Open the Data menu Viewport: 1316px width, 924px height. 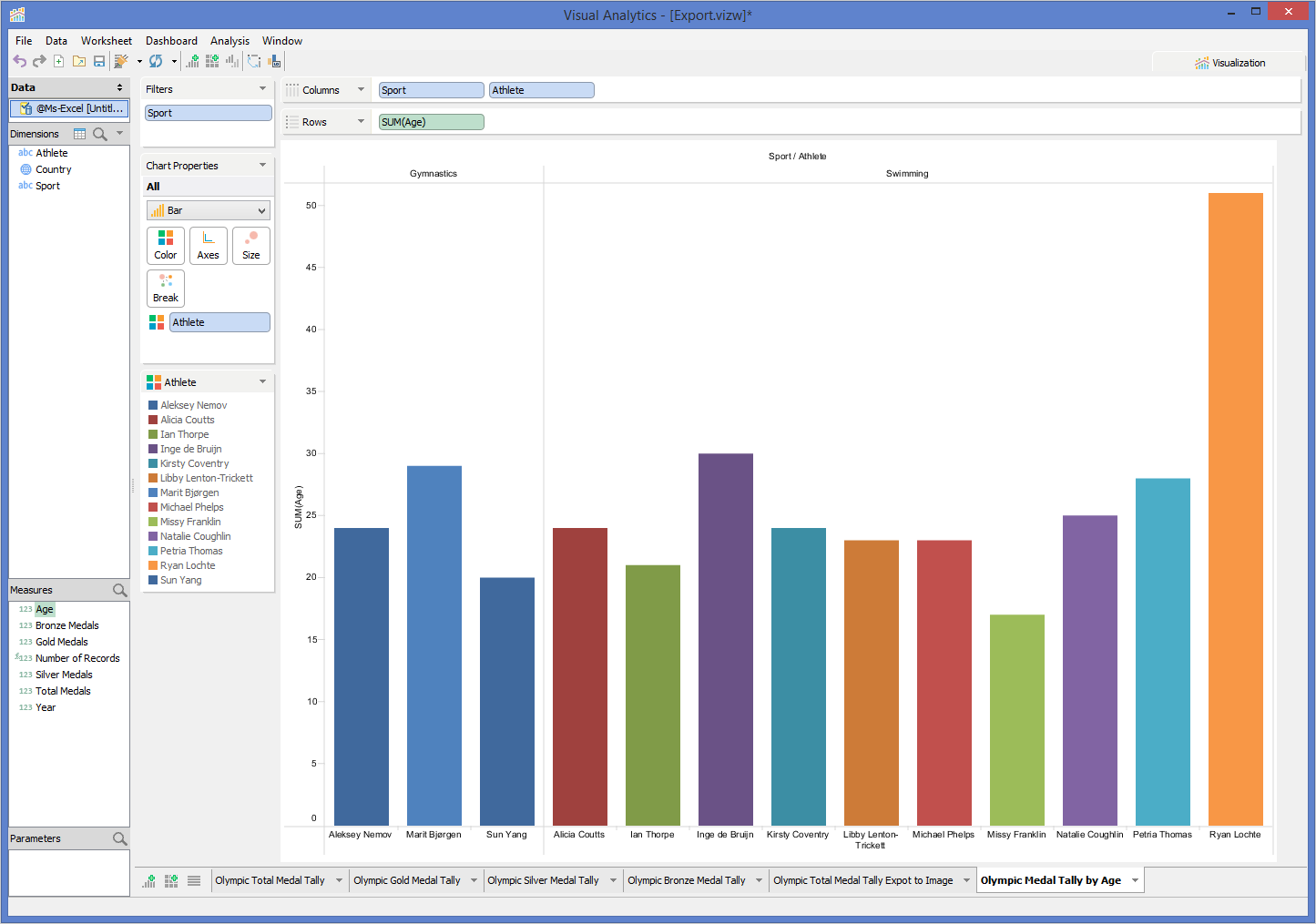56,41
